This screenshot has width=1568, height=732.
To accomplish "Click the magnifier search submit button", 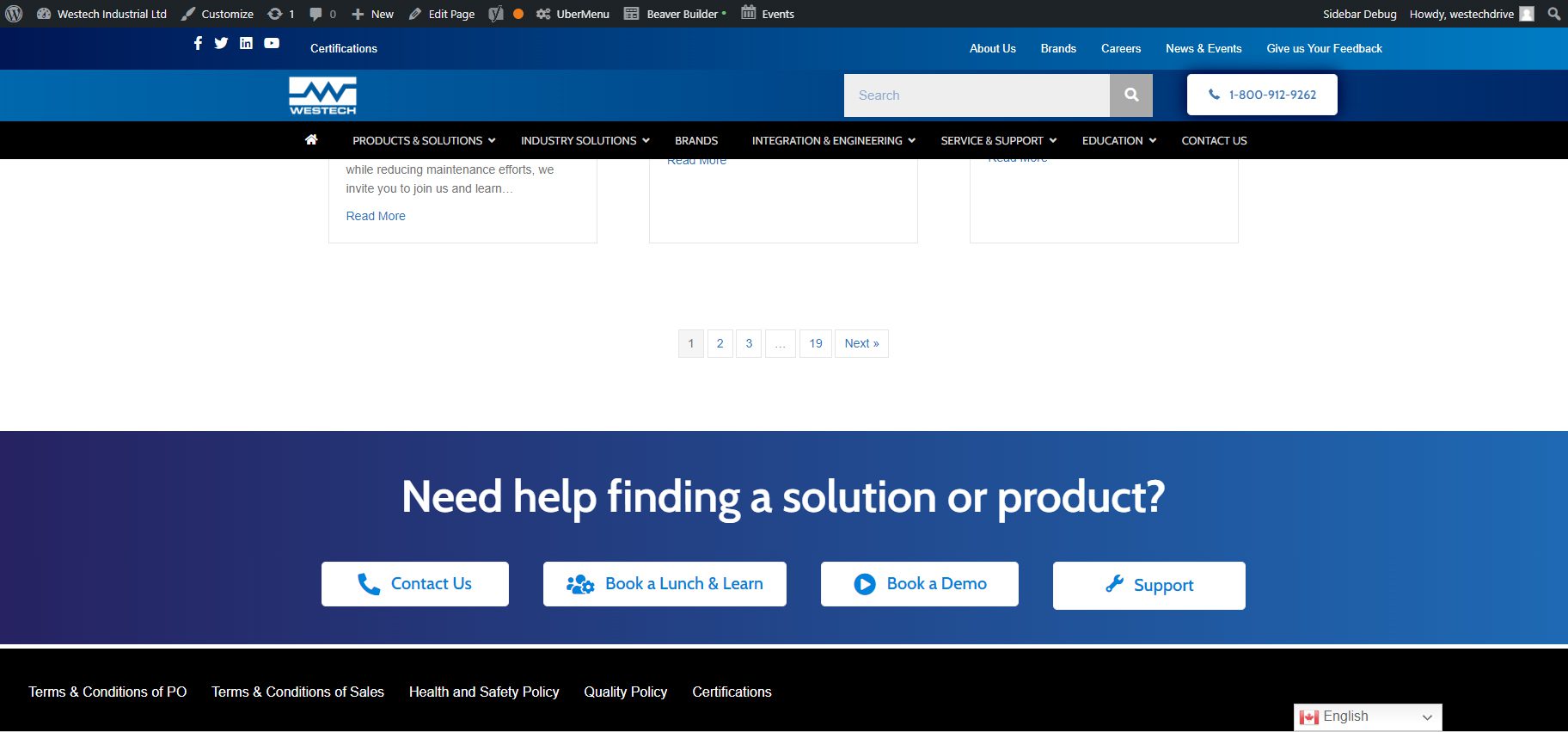I will 1131,95.
